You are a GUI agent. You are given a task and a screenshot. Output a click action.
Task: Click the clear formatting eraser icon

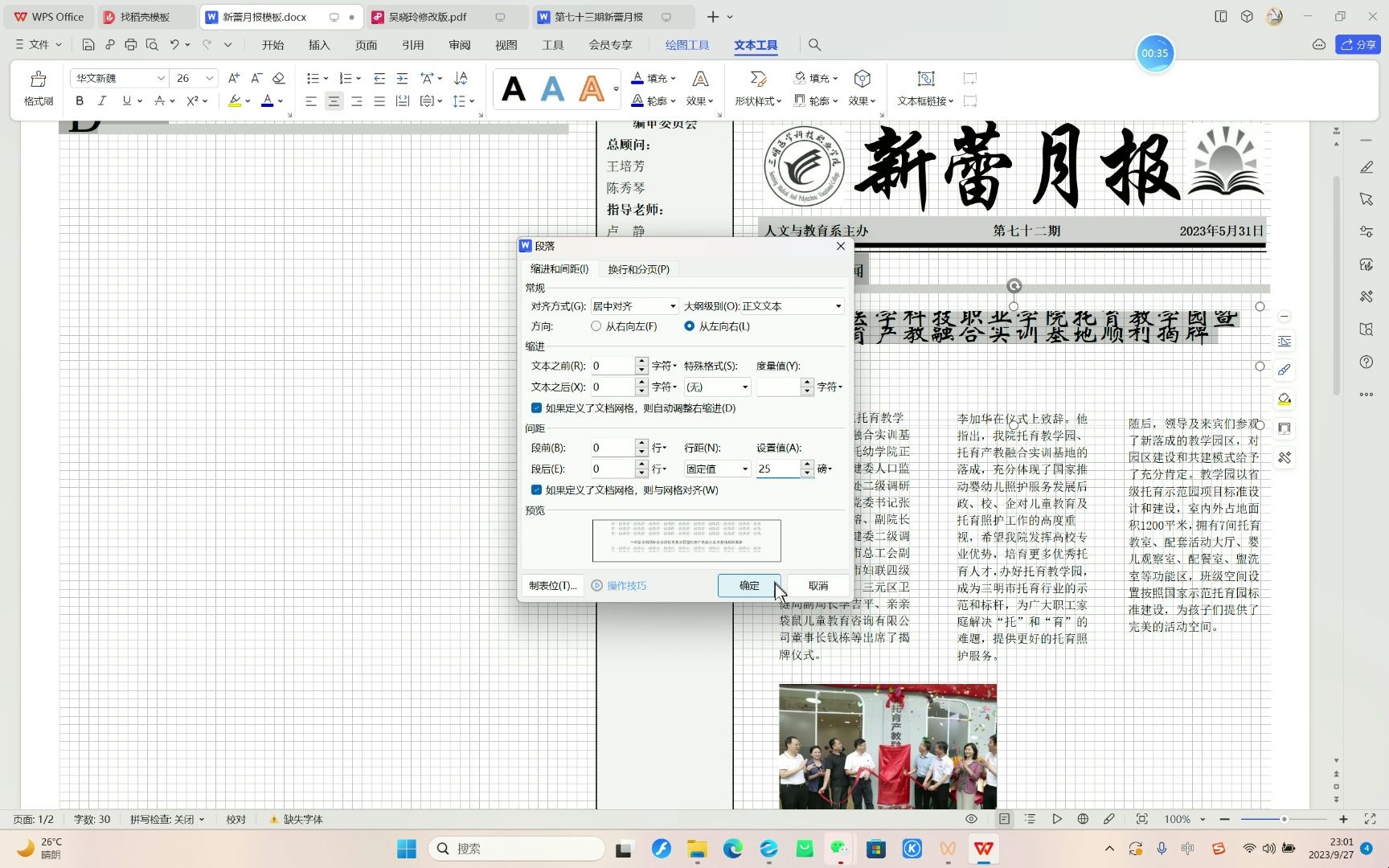(x=279, y=78)
